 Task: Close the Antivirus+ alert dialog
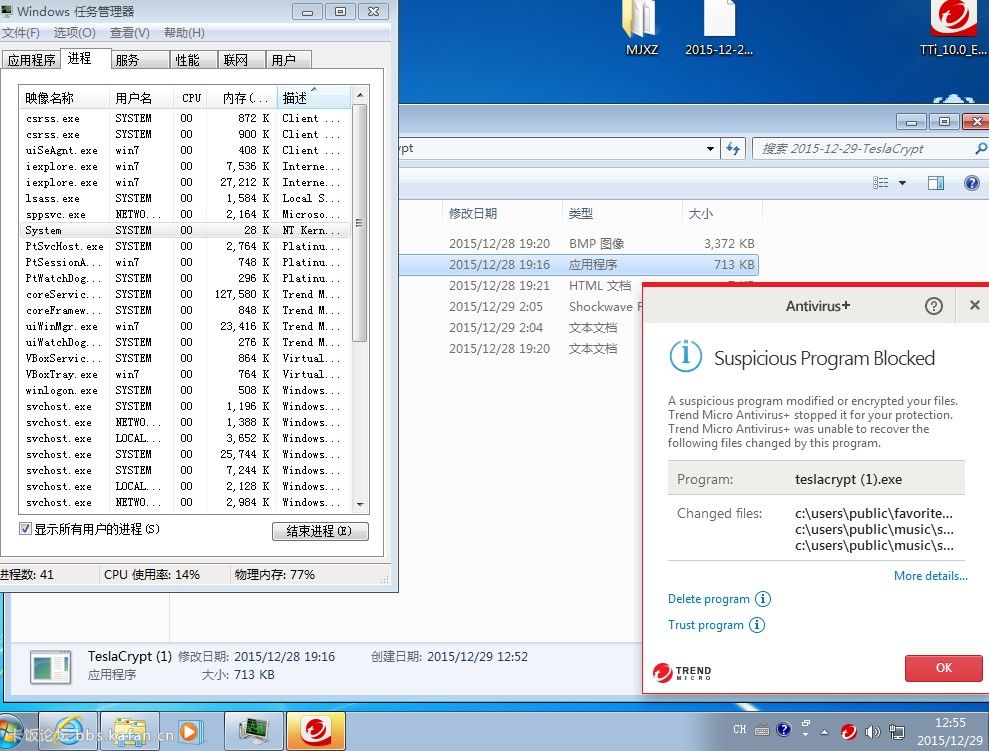[x=974, y=305]
